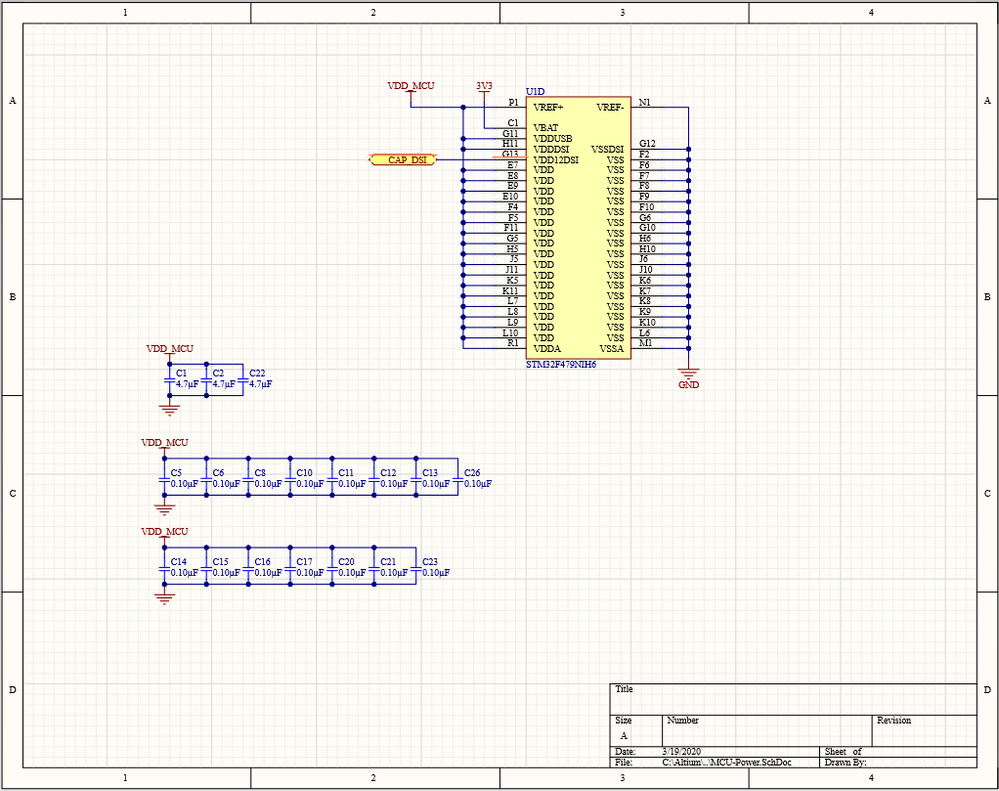Select pin number M1 on U1D
Viewport: 999px width, 791px height.
coord(645,343)
